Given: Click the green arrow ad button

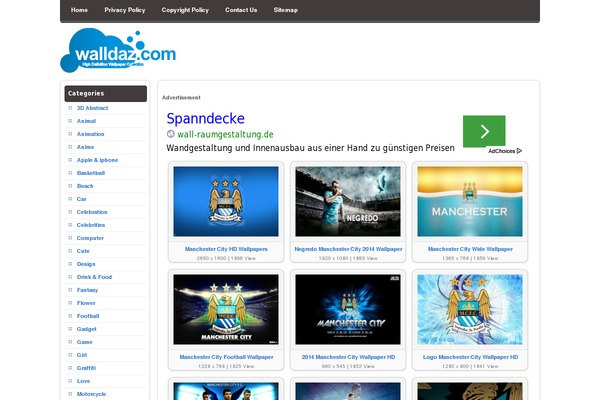Looking at the screenshot, I should point(484,131).
